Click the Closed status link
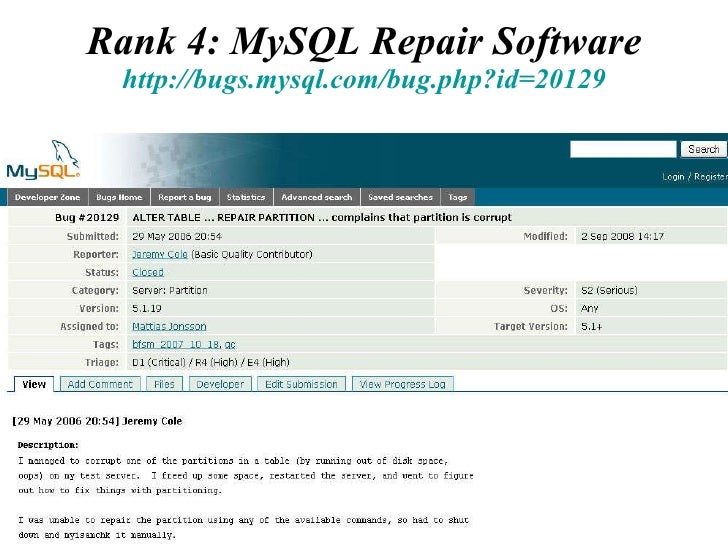 click(148, 272)
